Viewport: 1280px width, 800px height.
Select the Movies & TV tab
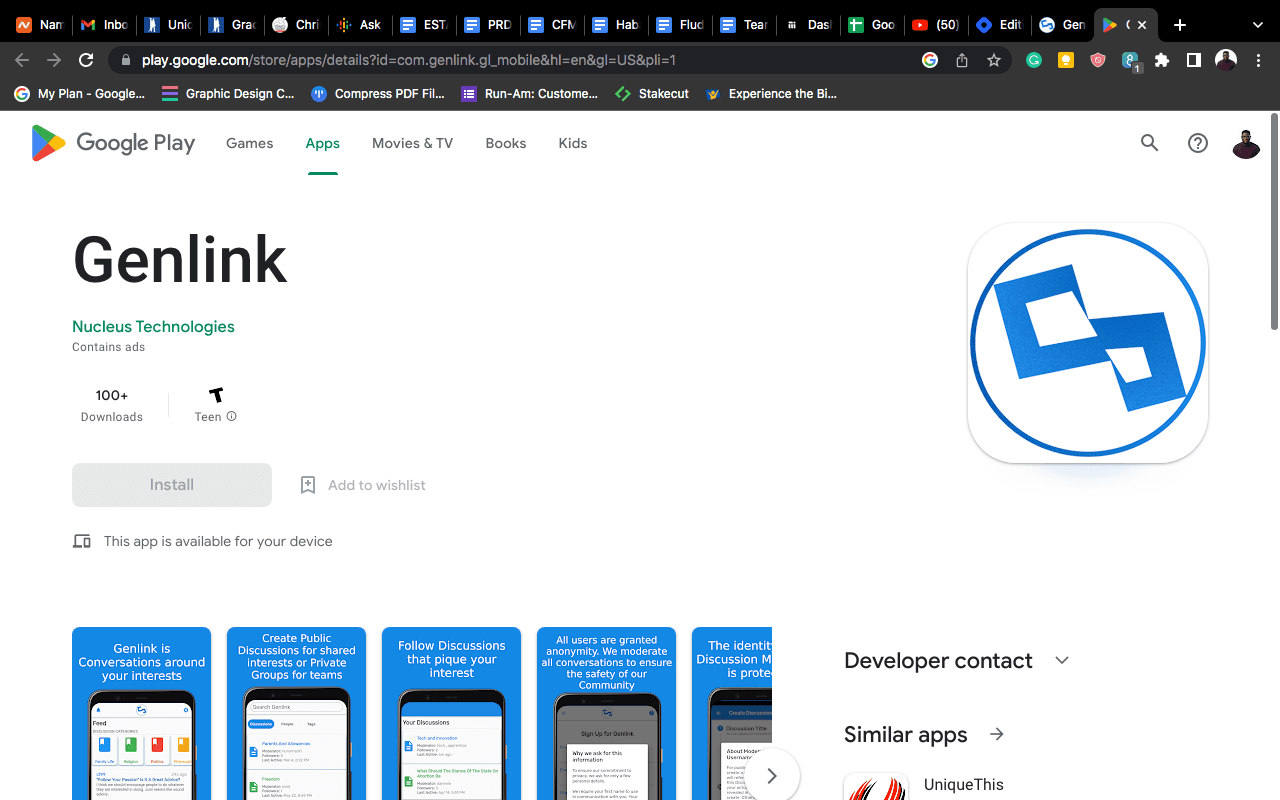click(x=412, y=143)
